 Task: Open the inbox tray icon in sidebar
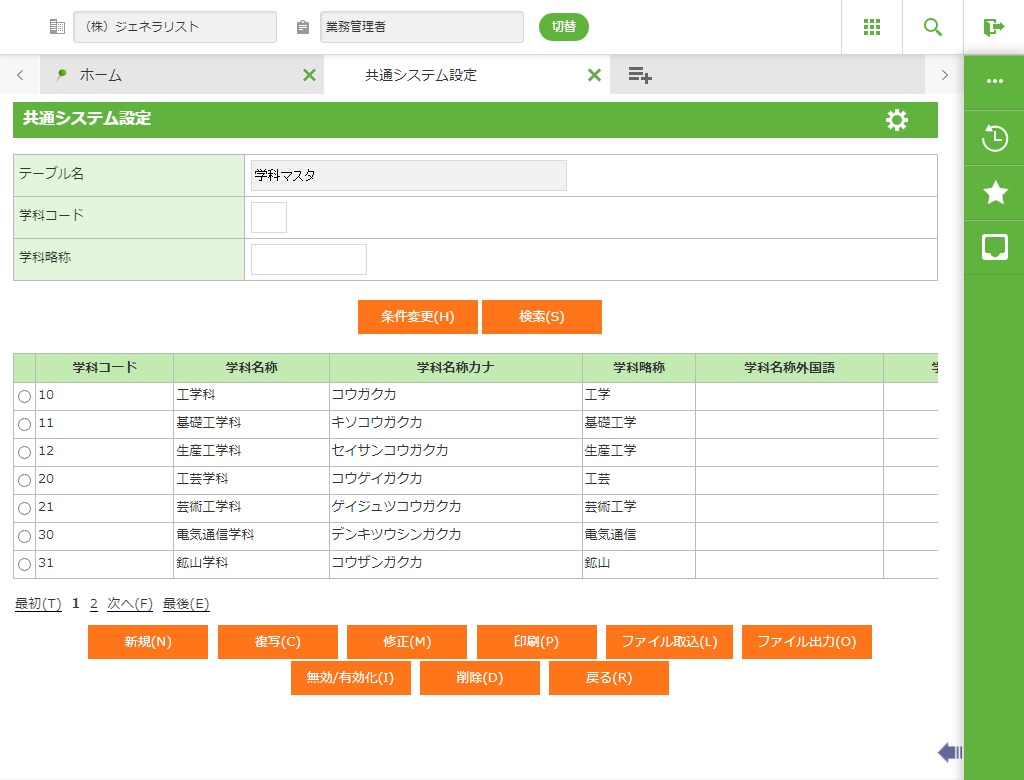(x=994, y=247)
